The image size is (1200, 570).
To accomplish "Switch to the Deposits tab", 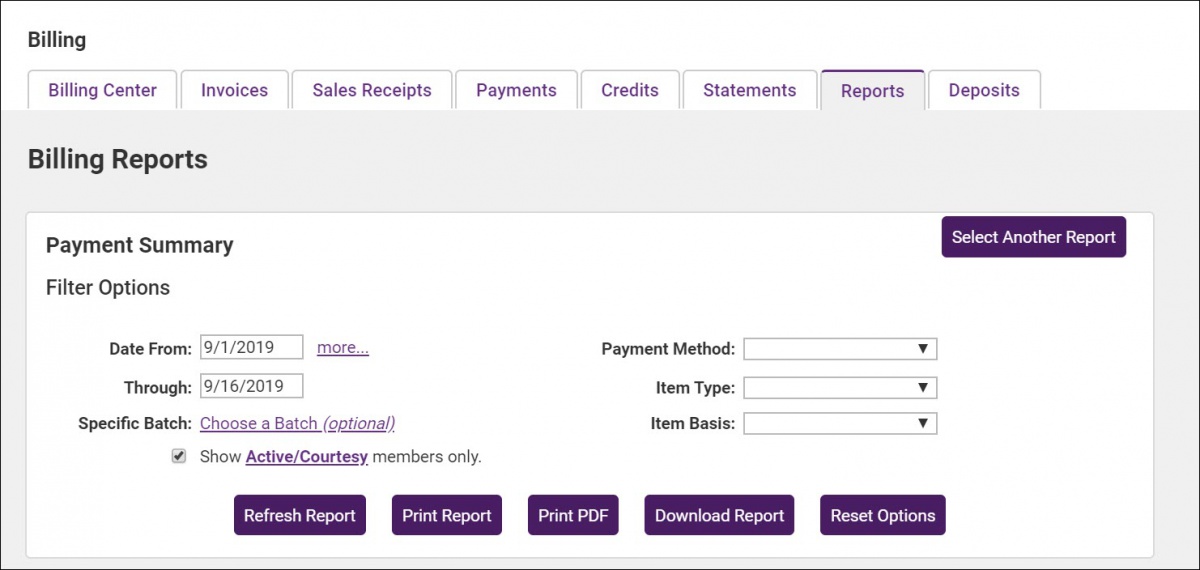I will [x=984, y=90].
